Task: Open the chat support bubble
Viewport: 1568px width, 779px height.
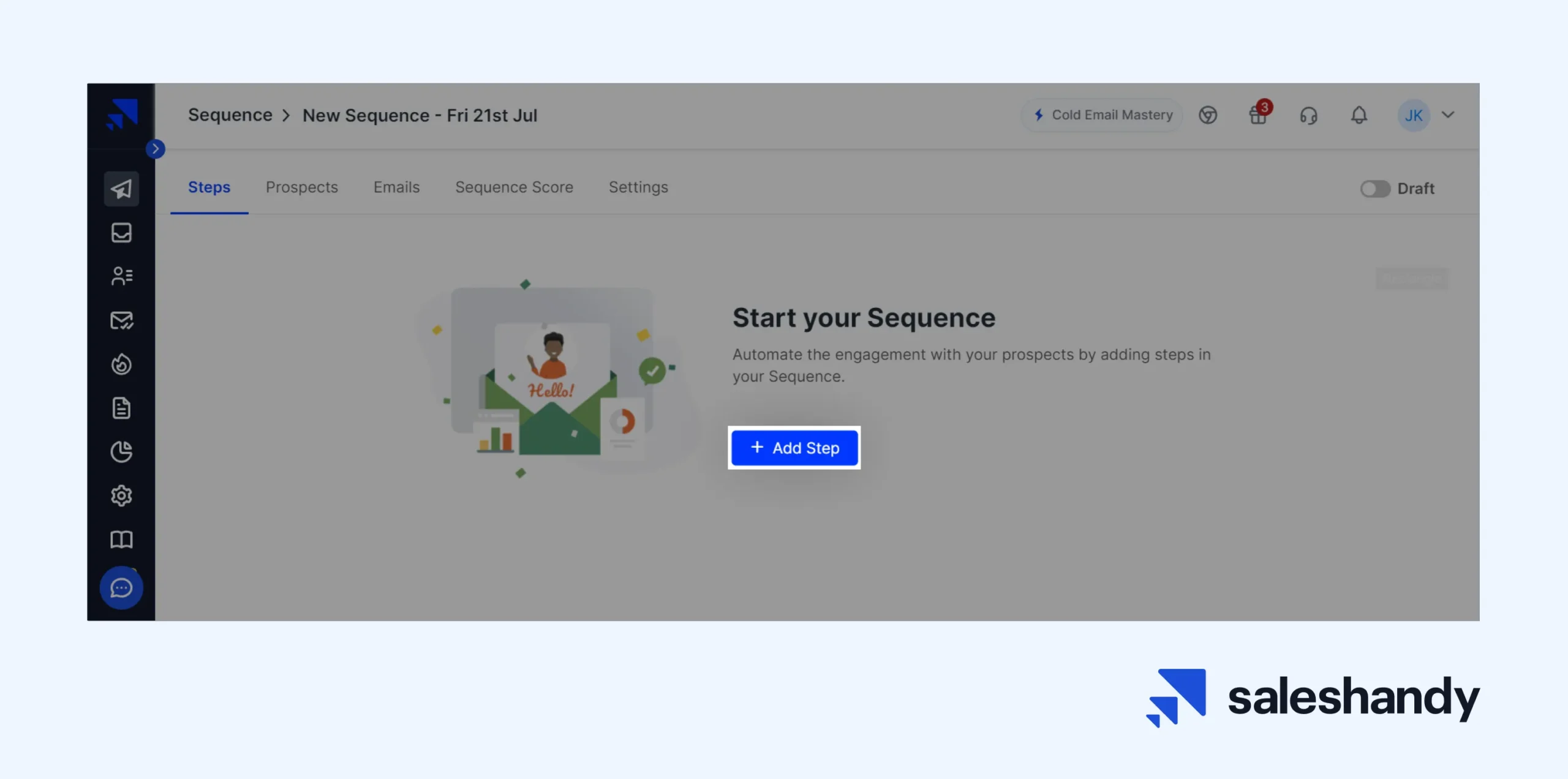Action: pos(121,588)
